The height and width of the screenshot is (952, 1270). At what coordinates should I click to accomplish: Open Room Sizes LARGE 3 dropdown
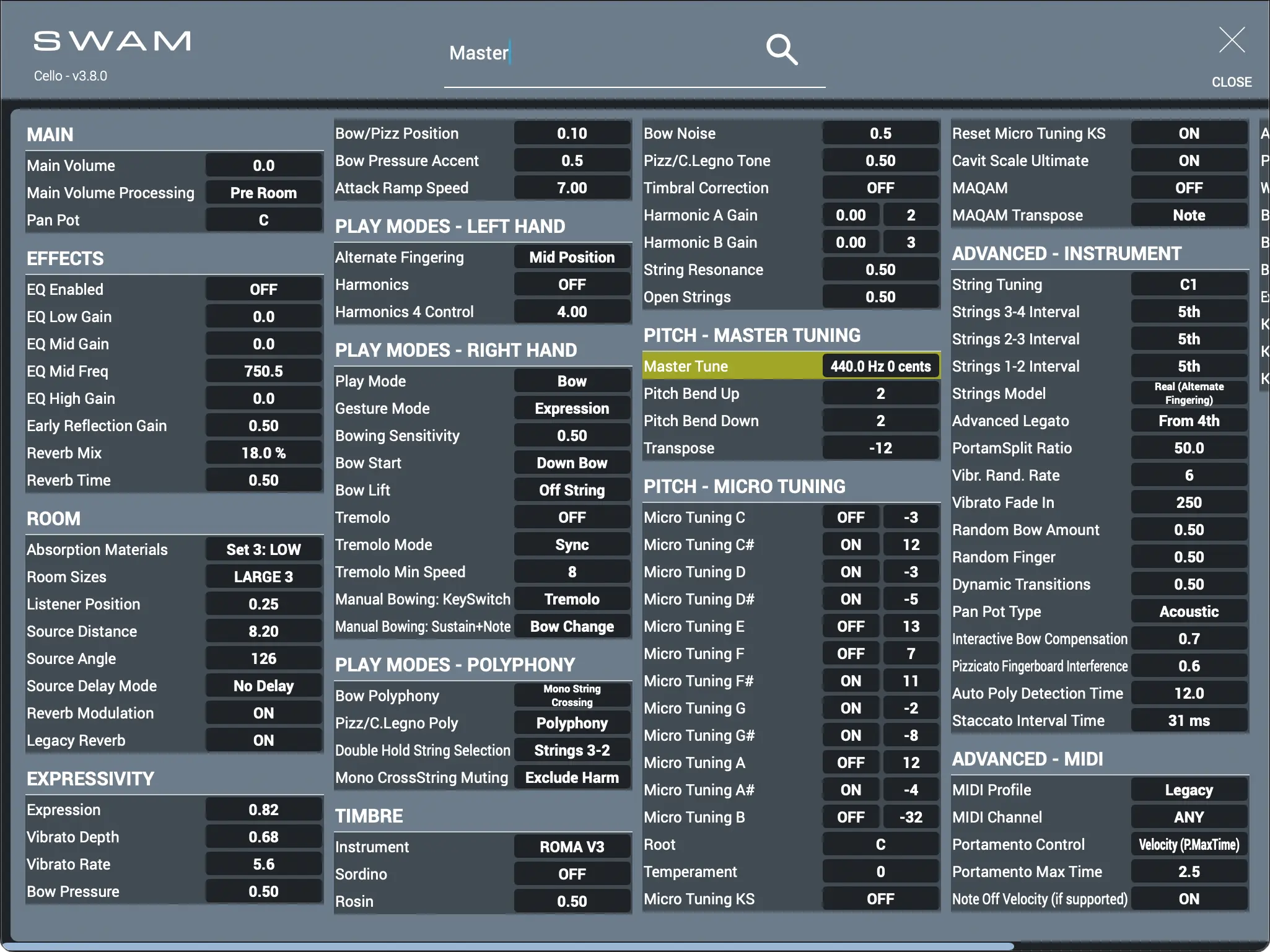coord(263,577)
